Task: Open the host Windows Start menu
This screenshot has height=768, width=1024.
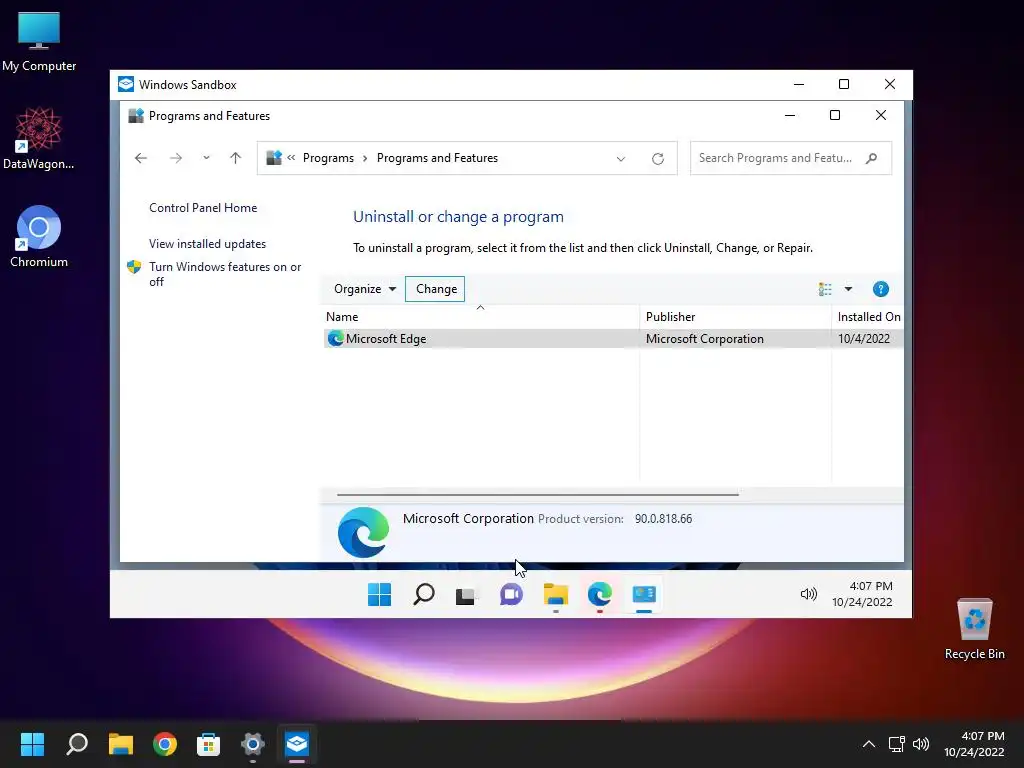Action: coord(32,743)
